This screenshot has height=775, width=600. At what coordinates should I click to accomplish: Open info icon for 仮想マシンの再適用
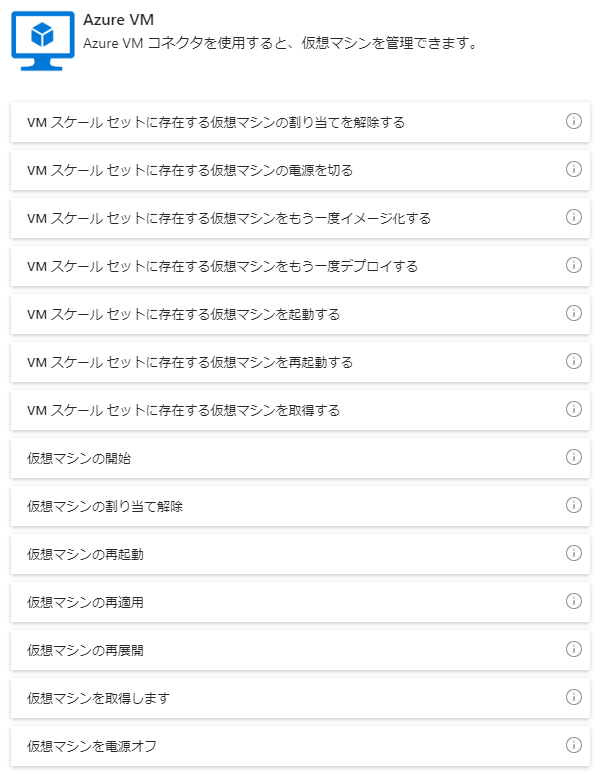573,601
